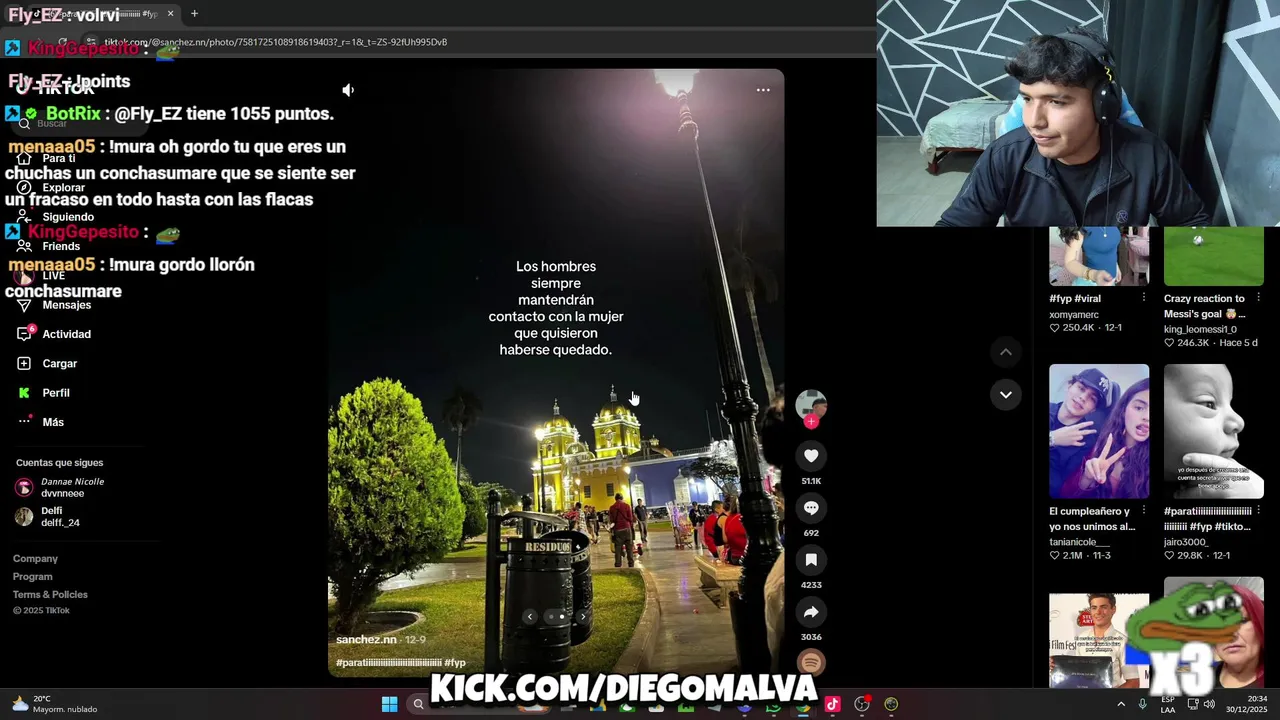Viewport: 1280px width, 720px height.
Task: Go to Para ti feed
Action: (x=58, y=158)
